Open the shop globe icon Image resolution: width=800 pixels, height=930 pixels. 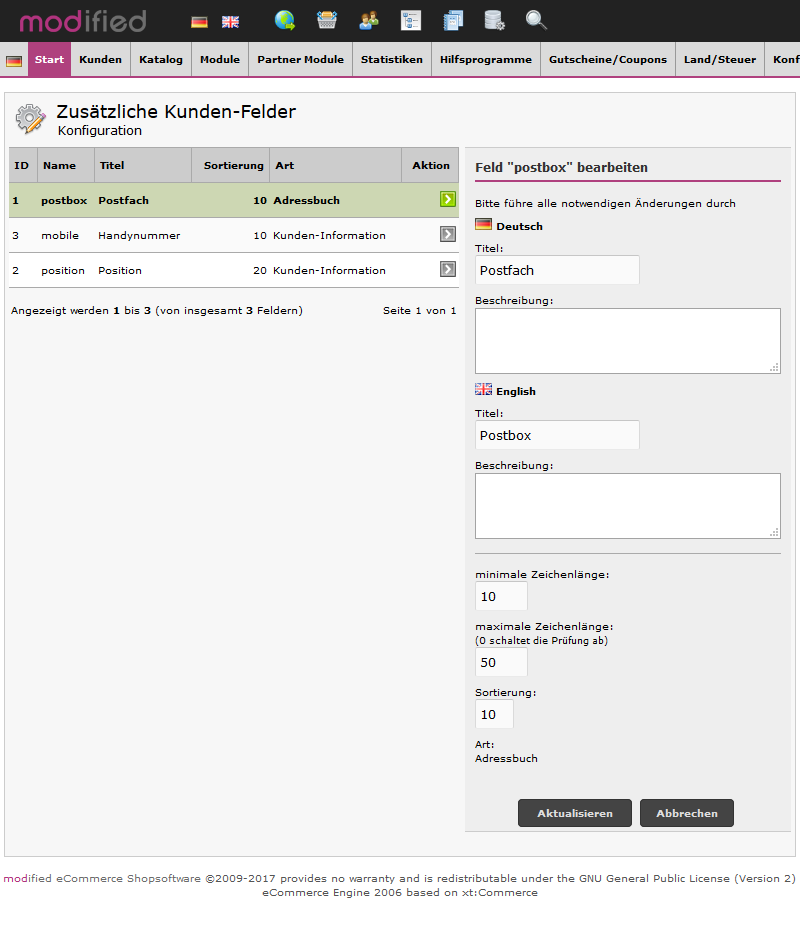(285, 20)
